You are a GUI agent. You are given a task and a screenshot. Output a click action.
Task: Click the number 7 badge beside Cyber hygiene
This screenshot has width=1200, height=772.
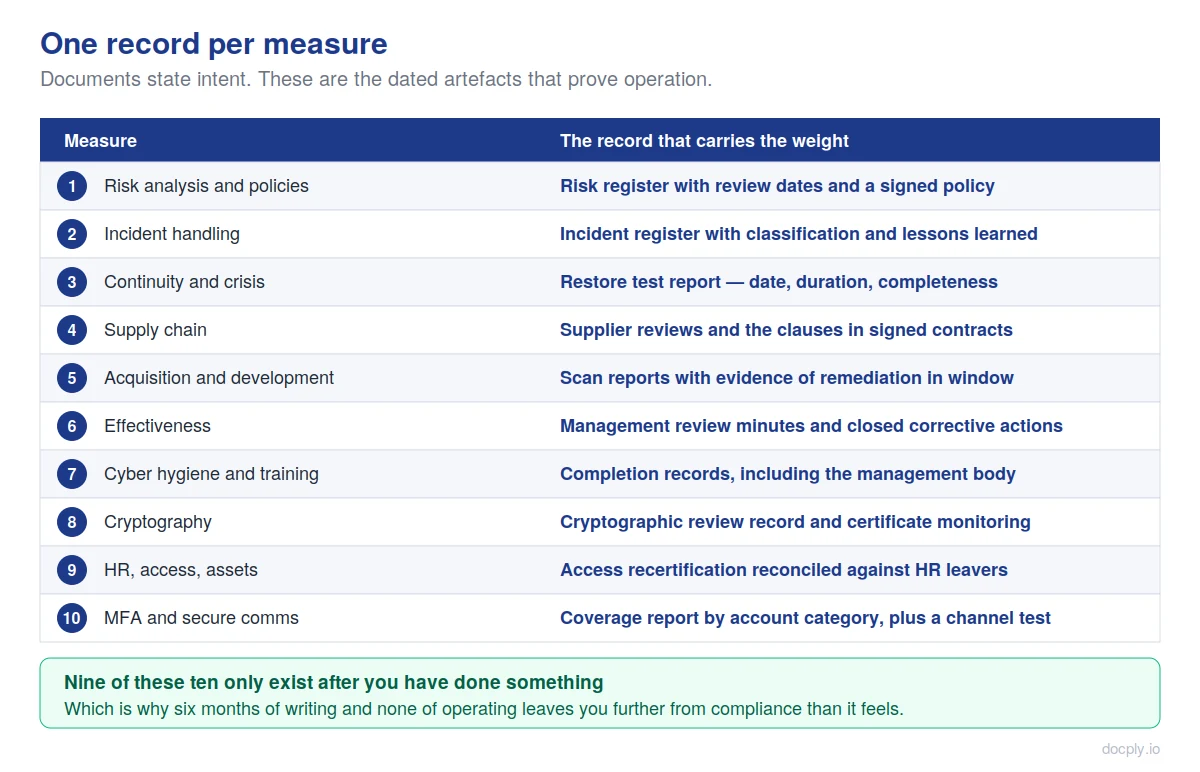[x=72, y=474]
